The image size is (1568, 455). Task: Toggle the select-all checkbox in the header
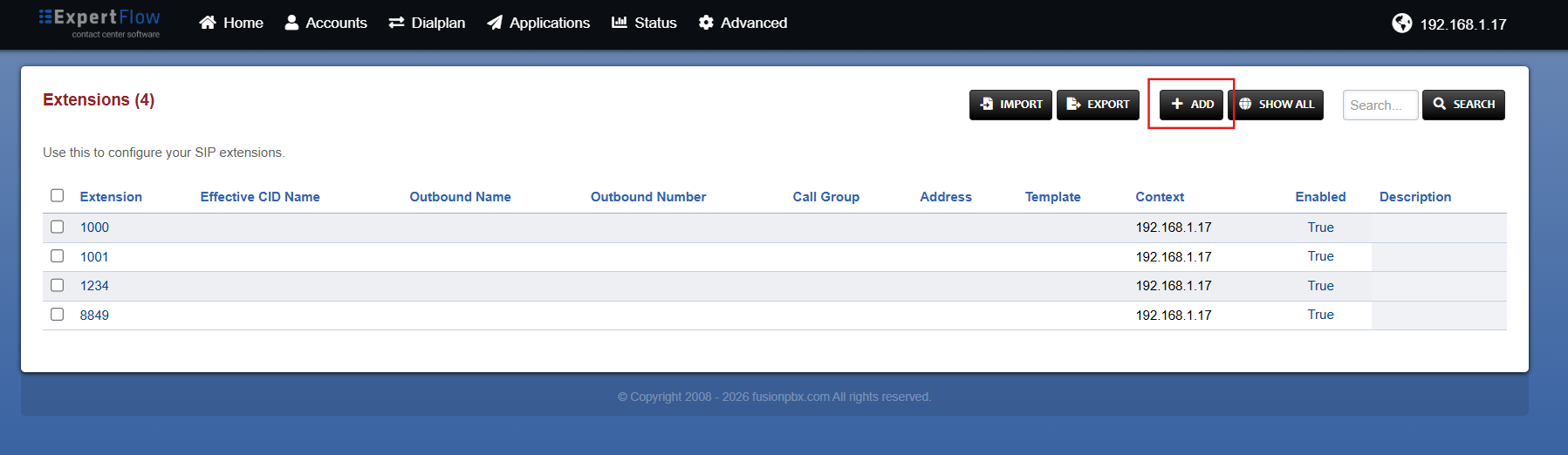click(x=58, y=195)
